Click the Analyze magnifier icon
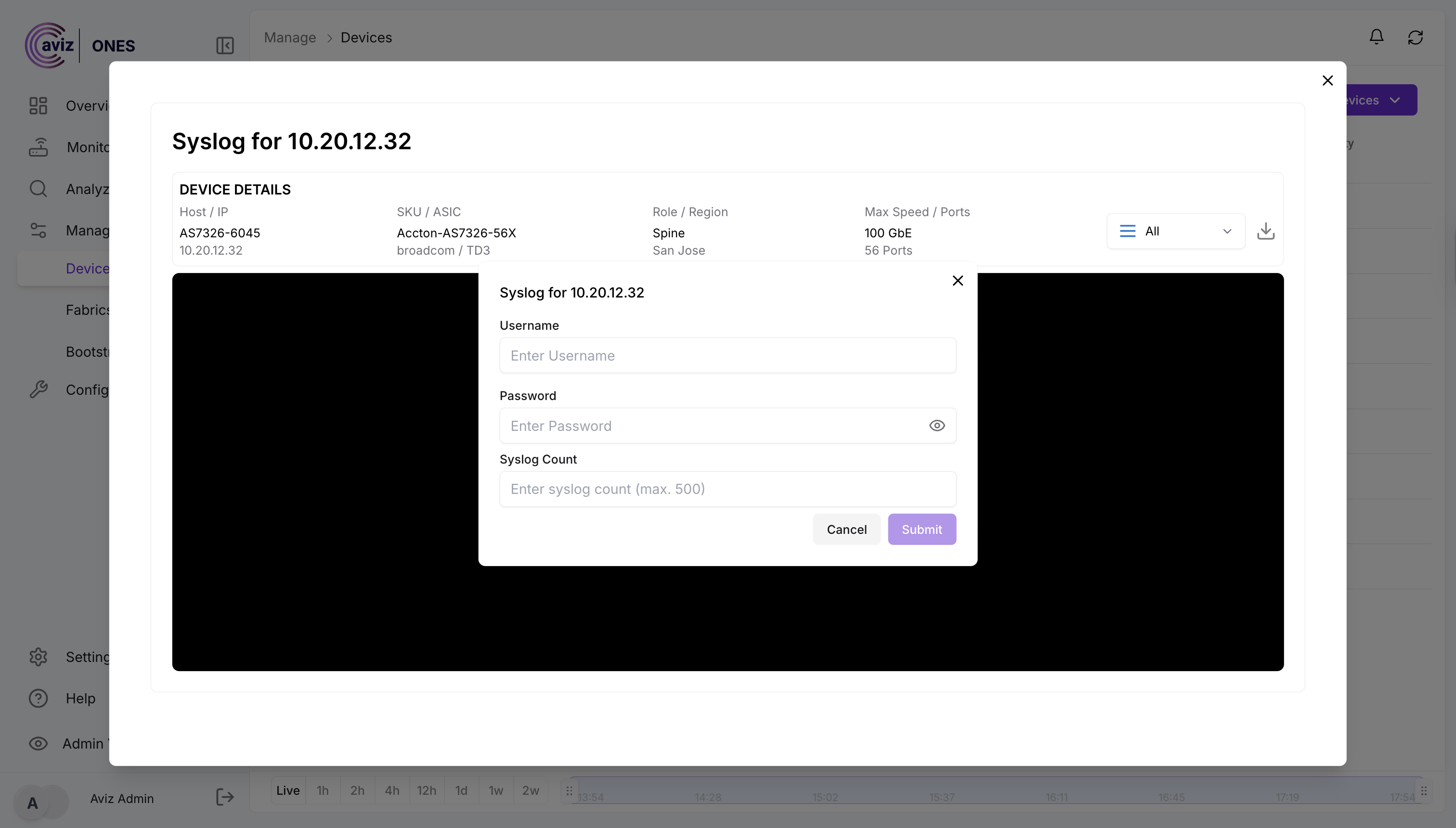Screen dimensions: 1456x828 point(38,189)
